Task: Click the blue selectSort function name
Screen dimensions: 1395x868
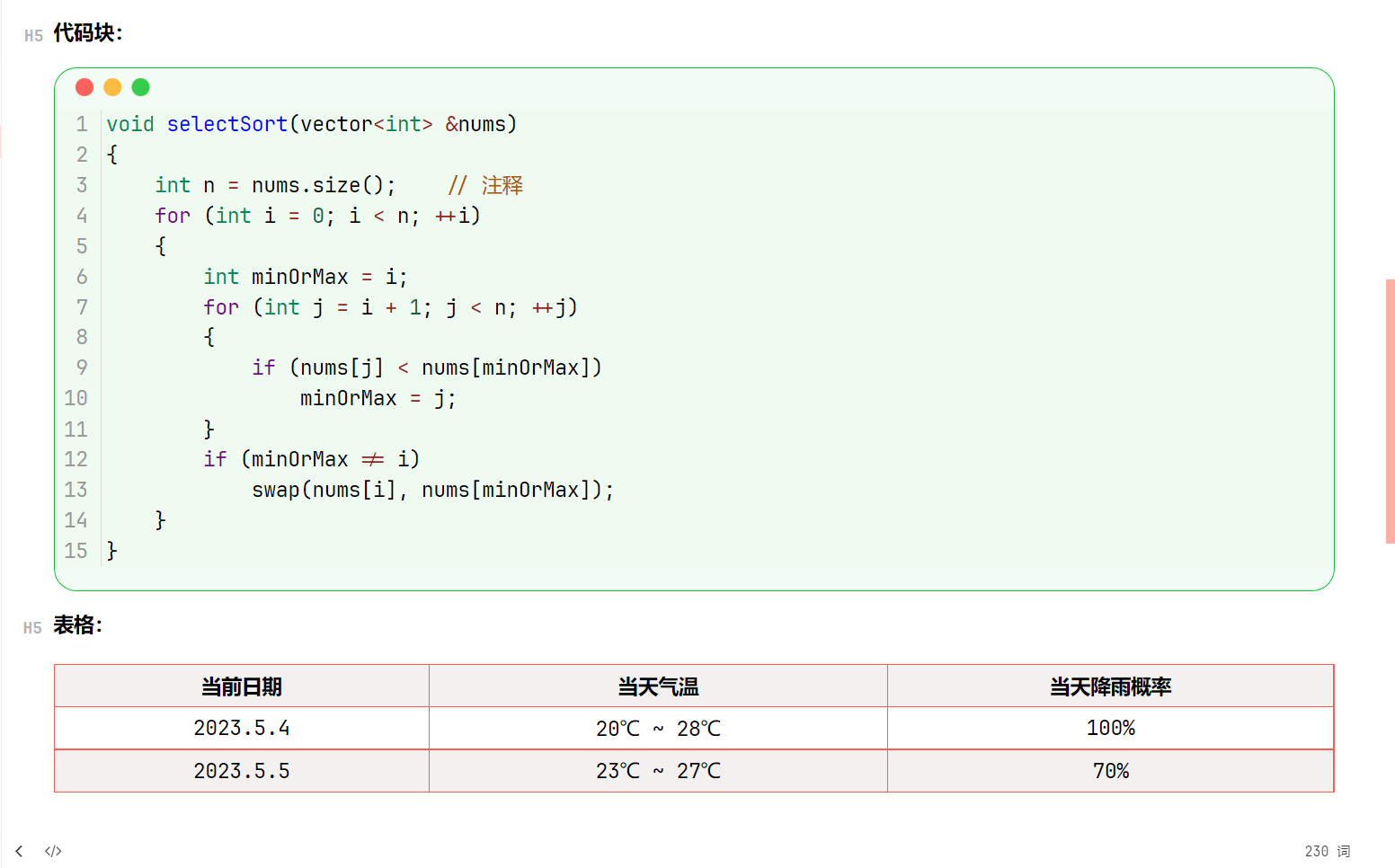Action: (x=227, y=123)
